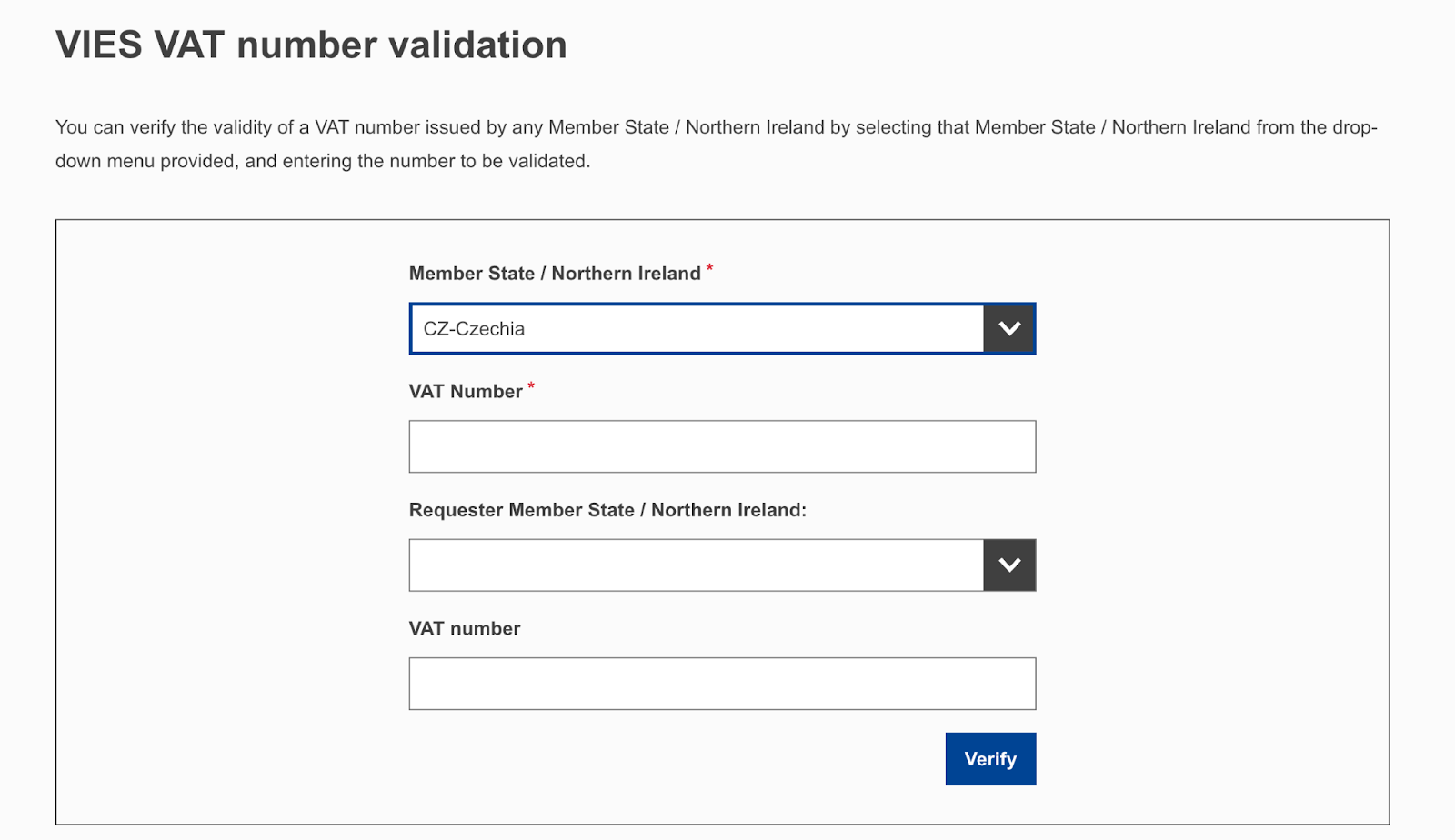The image size is (1455, 840).
Task: Expand the Member State / Northern Ireland combo box
Action: click(x=696, y=328)
